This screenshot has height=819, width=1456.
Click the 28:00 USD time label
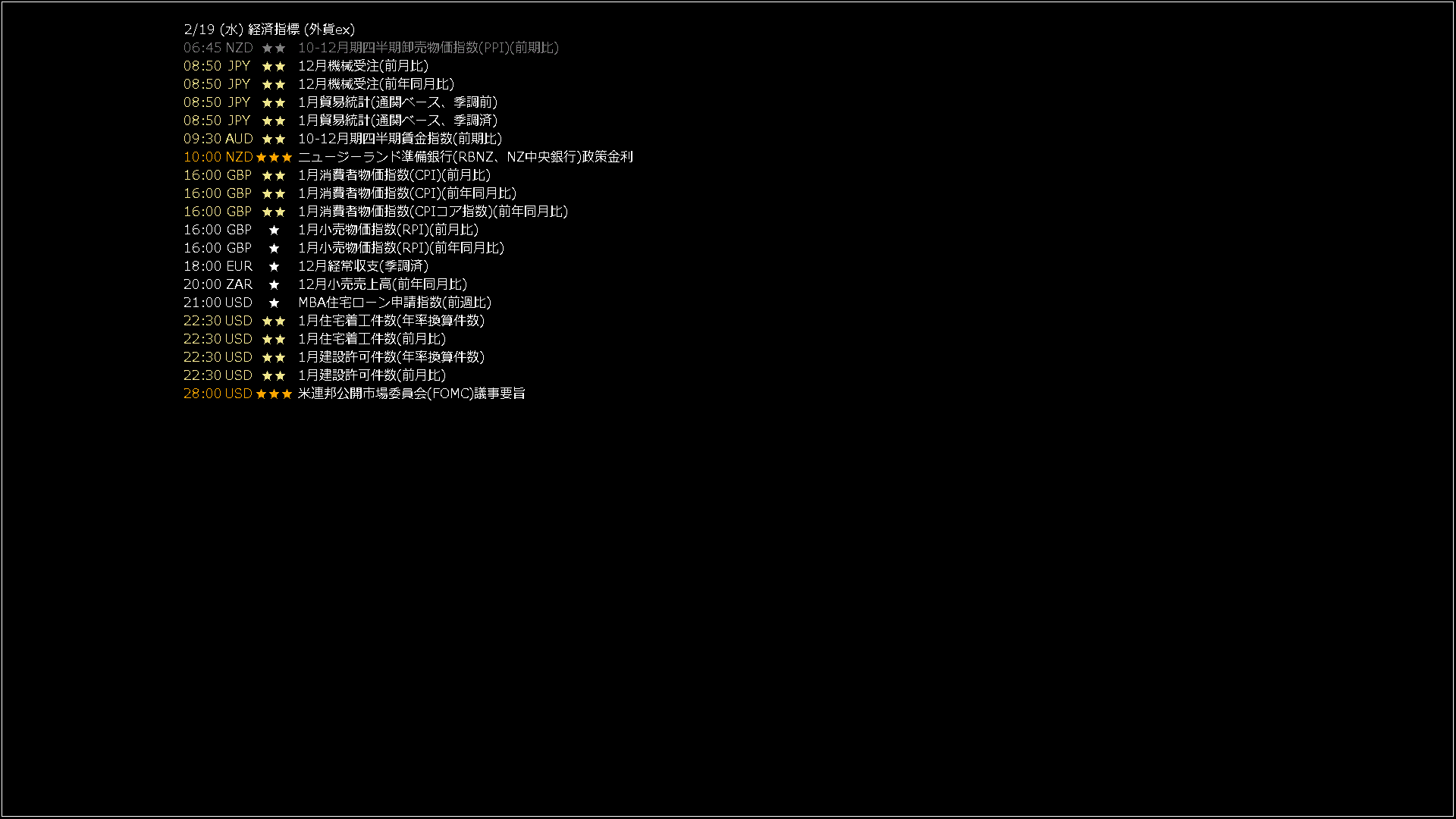218,394
